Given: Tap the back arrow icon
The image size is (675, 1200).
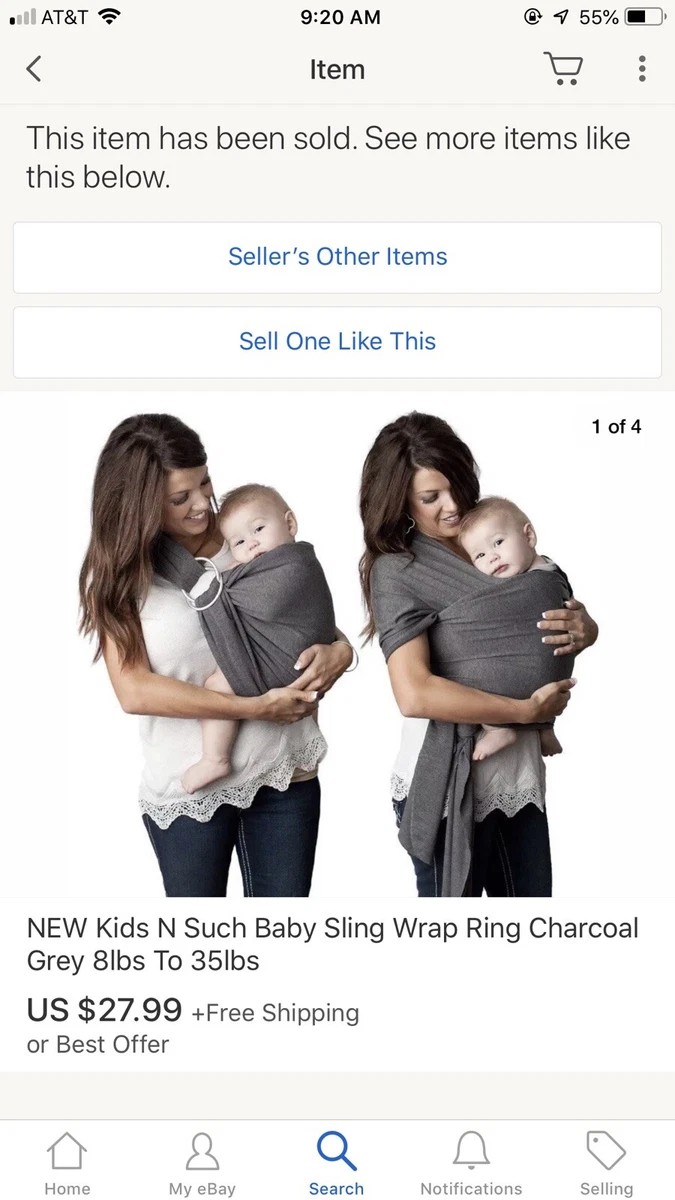Looking at the screenshot, I should pyautogui.click(x=34, y=69).
